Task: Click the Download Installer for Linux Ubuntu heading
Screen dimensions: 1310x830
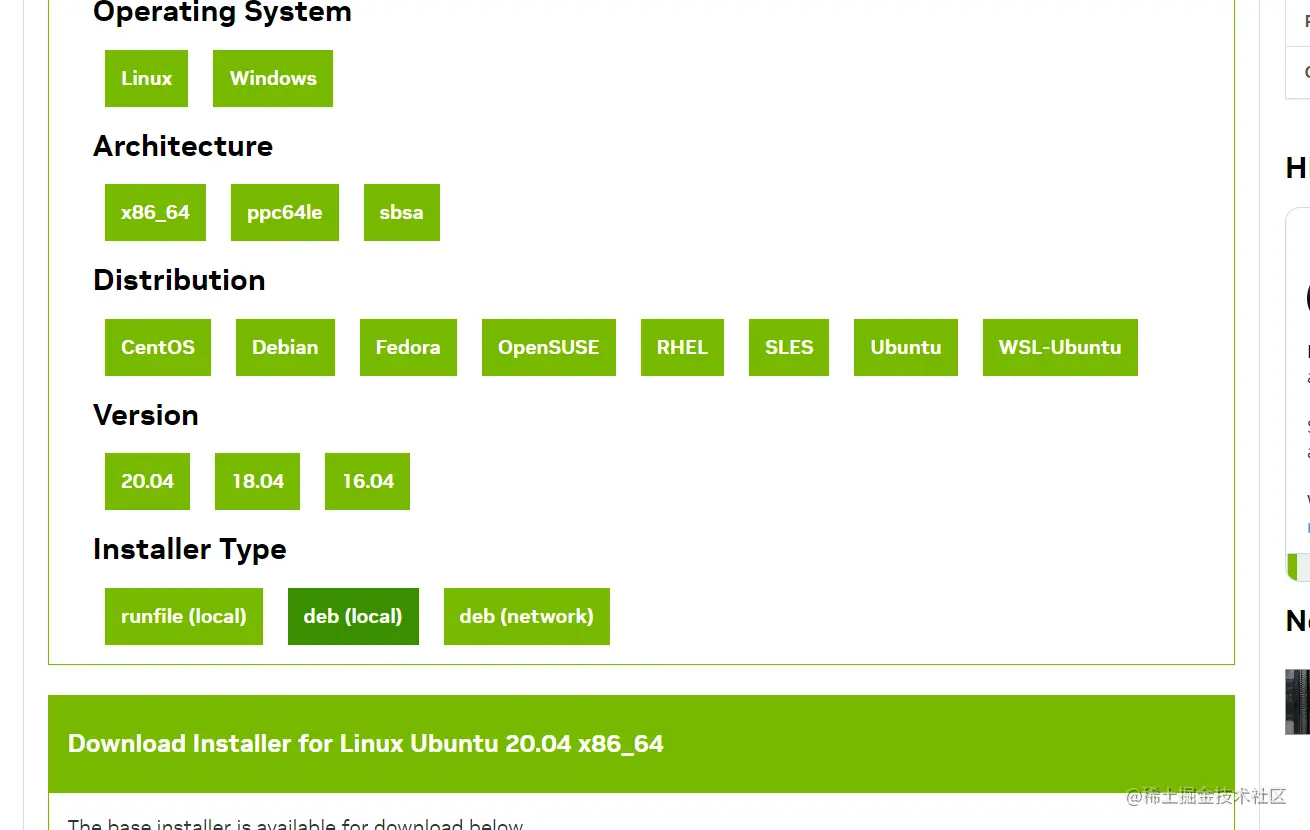Action: coord(366,744)
